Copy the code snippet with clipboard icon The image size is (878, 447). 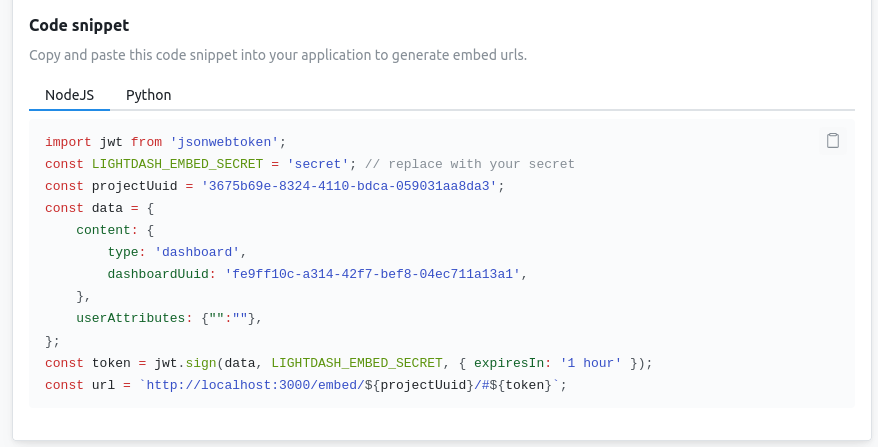point(833,141)
